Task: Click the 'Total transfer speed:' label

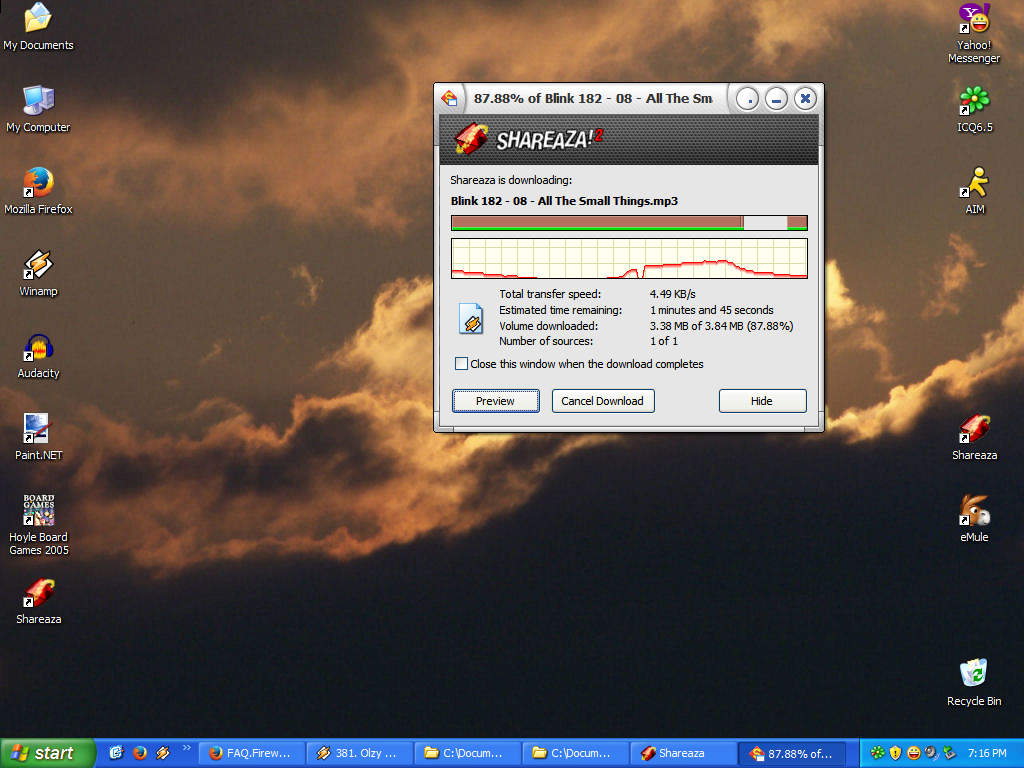Action: click(550, 294)
